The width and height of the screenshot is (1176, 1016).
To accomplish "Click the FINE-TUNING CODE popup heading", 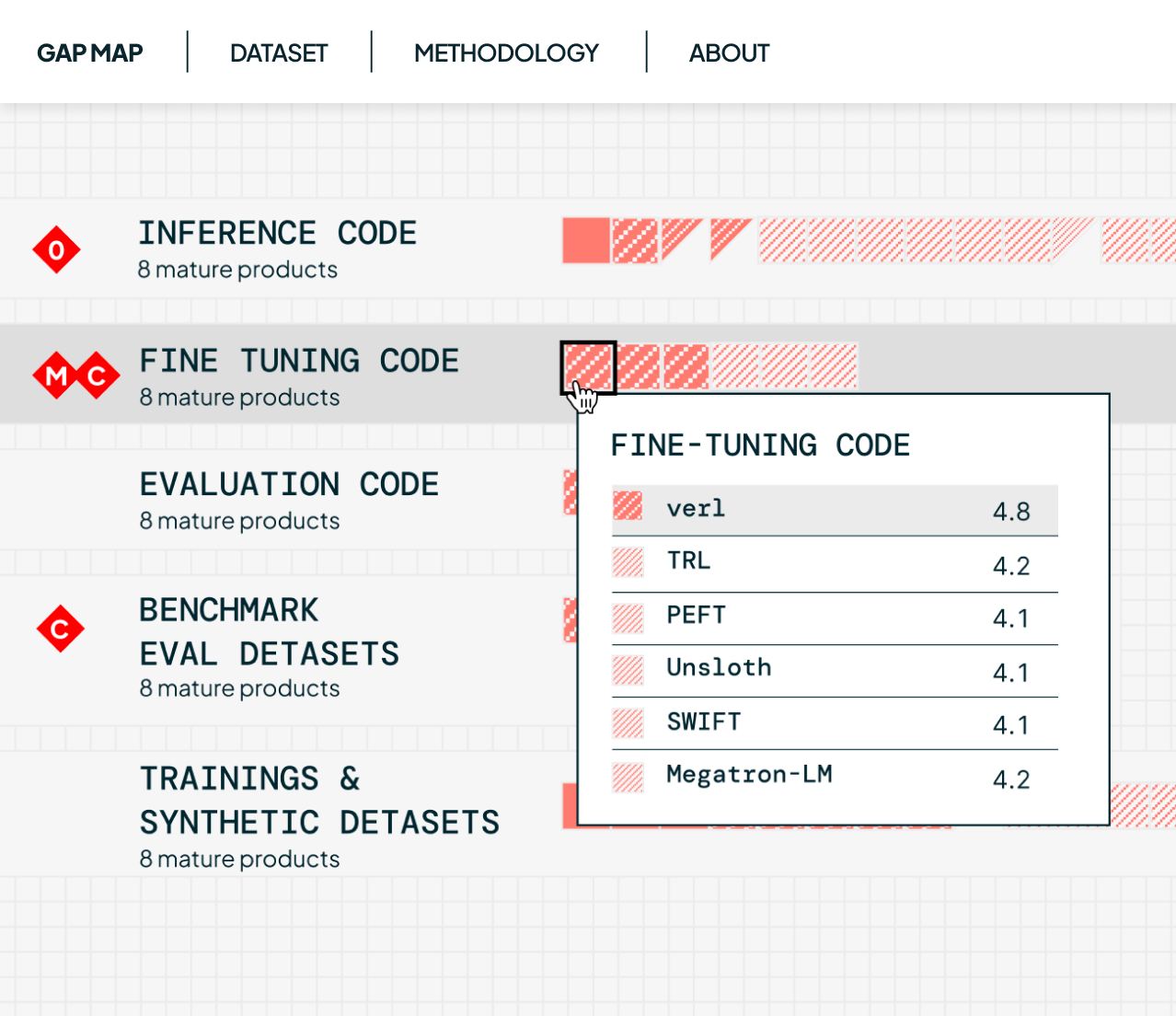I will [760, 445].
